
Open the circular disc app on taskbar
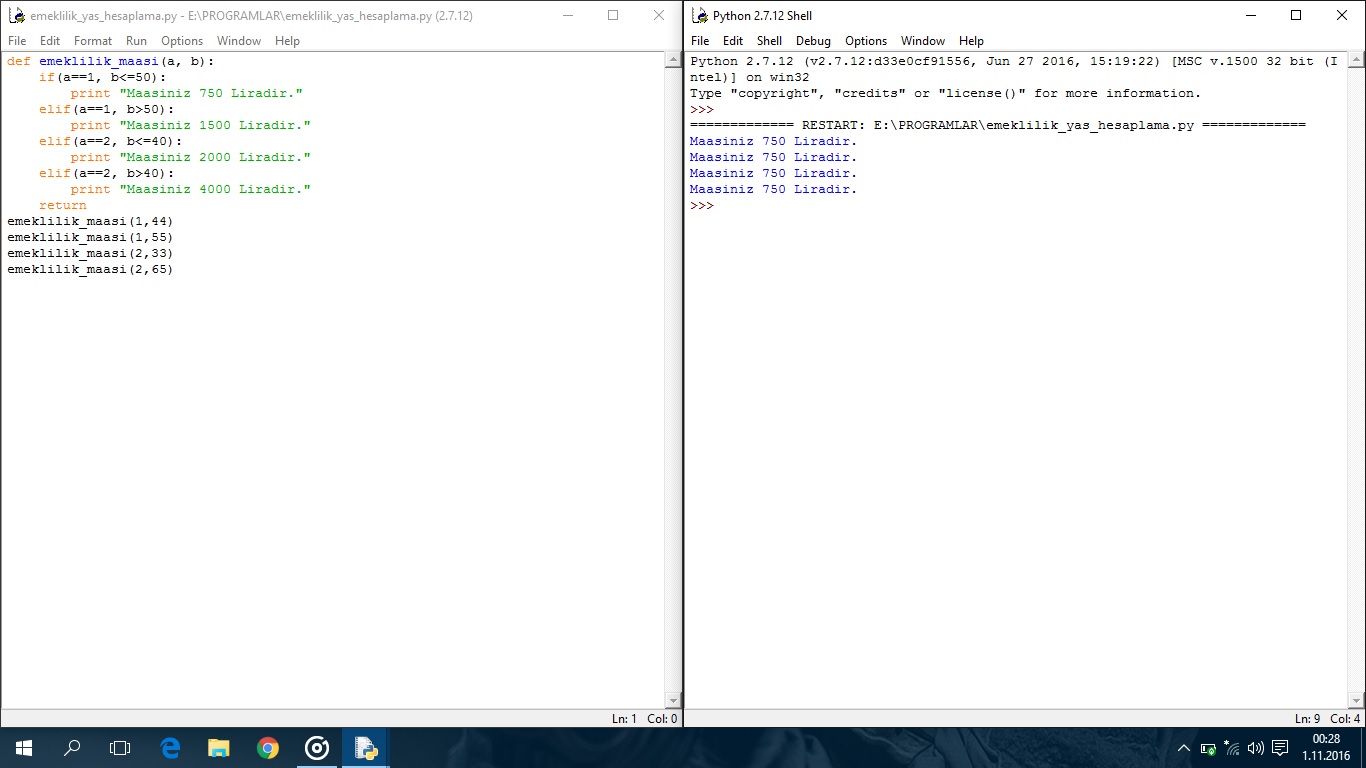317,748
